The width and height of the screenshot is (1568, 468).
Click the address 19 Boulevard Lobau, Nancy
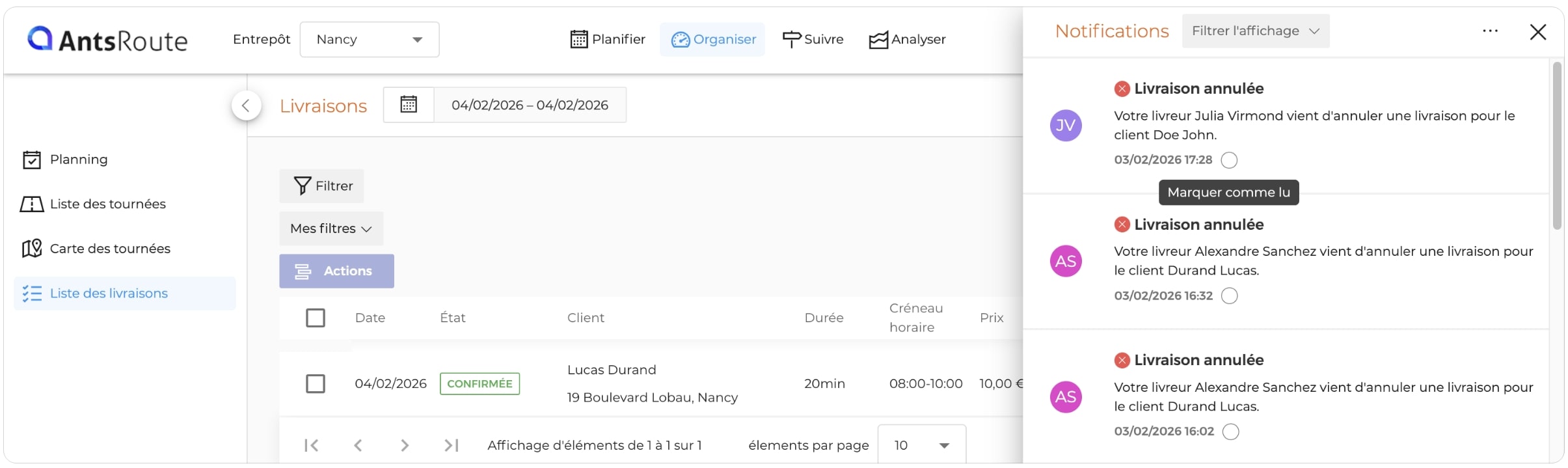tap(653, 398)
